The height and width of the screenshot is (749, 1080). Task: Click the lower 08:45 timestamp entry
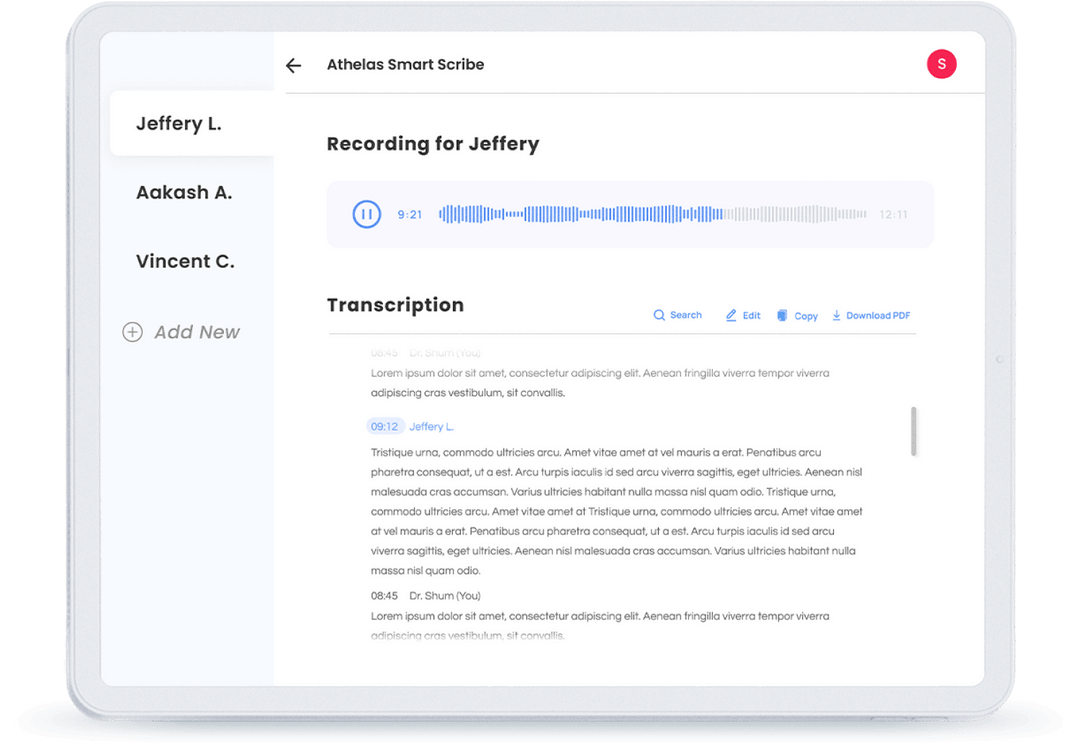click(x=384, y=596)
